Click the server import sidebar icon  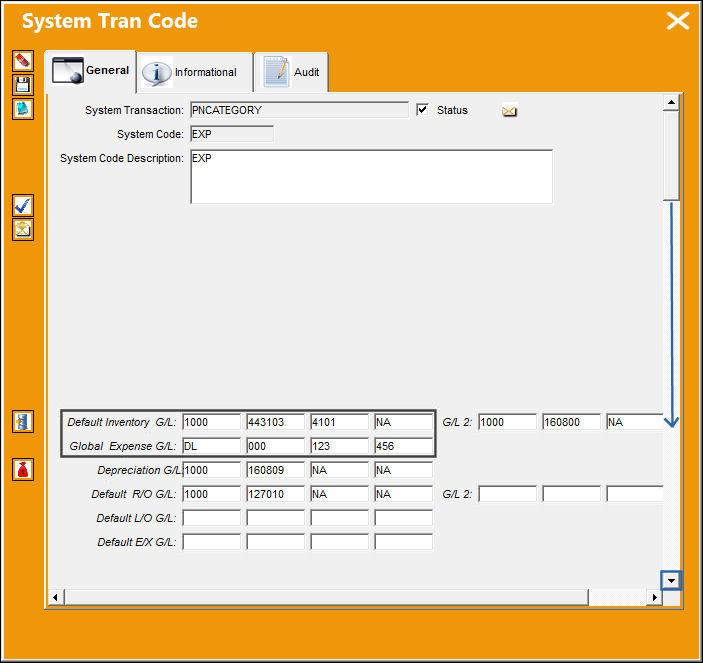tap(23, 422)
